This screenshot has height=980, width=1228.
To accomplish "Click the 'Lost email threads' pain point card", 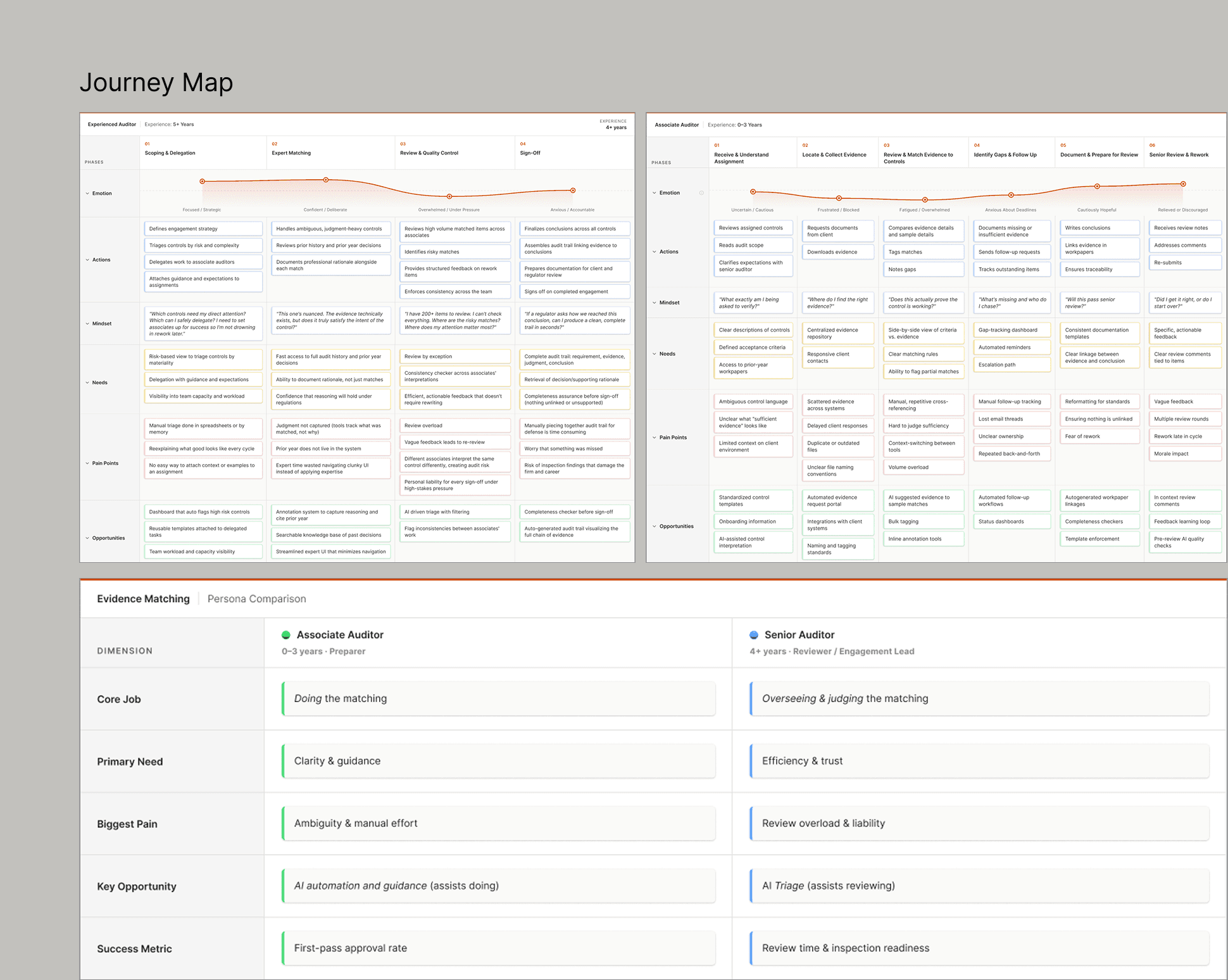I will point(1012,419).
